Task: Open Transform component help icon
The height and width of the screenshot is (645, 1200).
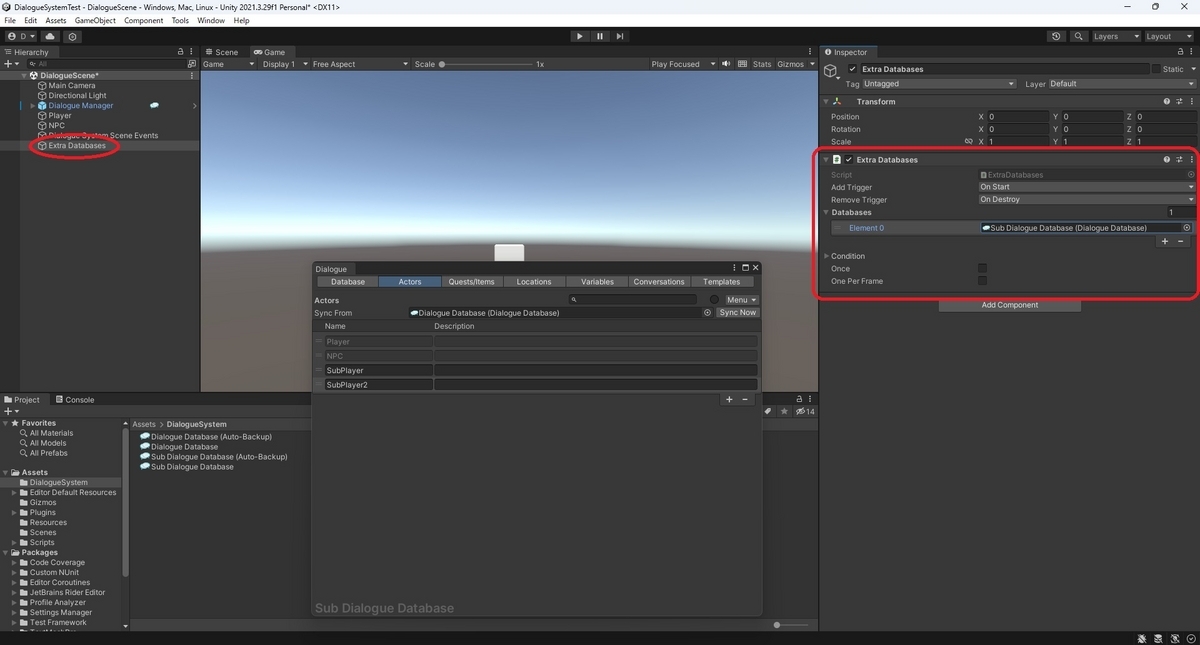Action: (x=1167, y=101)
